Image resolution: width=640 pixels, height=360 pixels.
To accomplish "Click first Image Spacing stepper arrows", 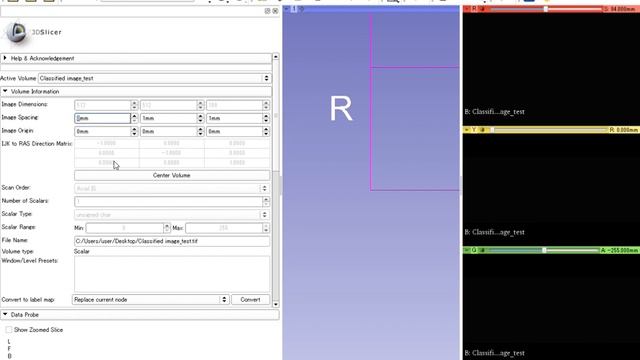I will click(x=134, y=118).
